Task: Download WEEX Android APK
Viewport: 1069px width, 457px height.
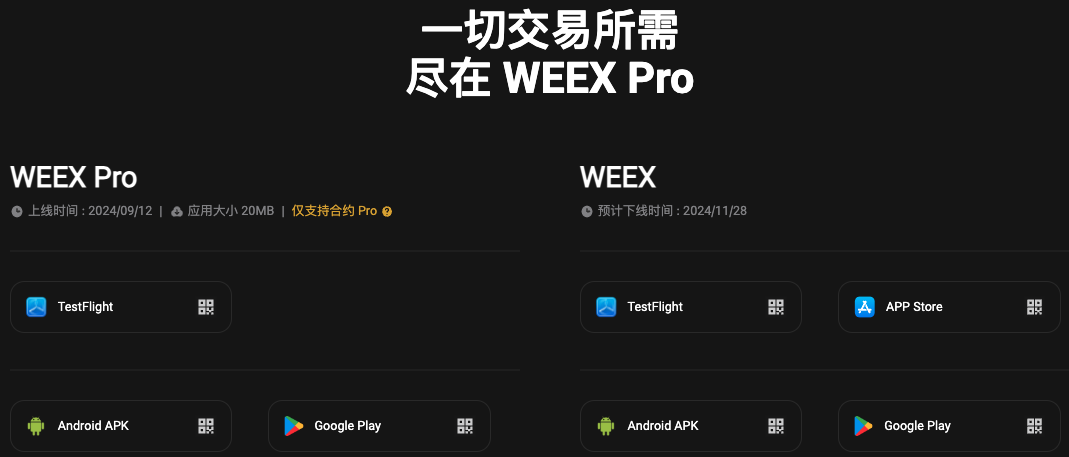Action: coord(691,426)
